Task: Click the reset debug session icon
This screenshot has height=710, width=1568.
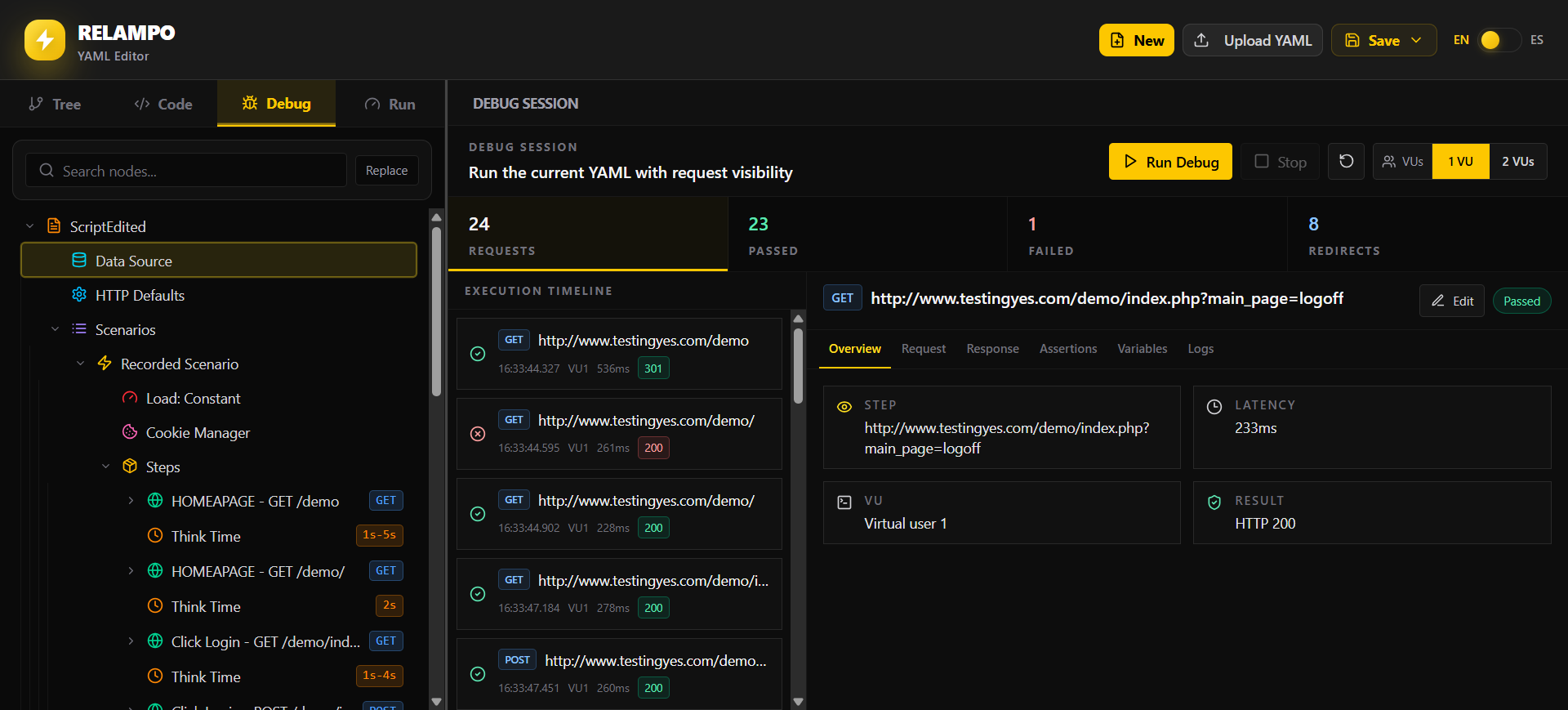Action: (1346, 162)
